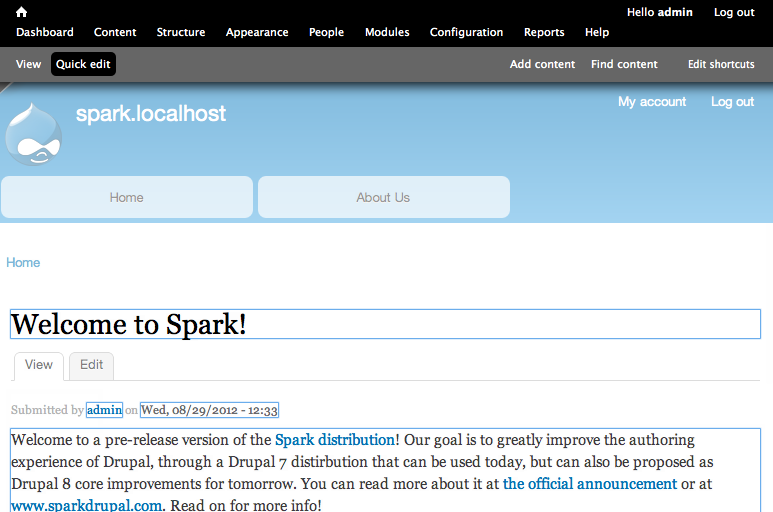Select the Home main menu tab

(127, 197)
